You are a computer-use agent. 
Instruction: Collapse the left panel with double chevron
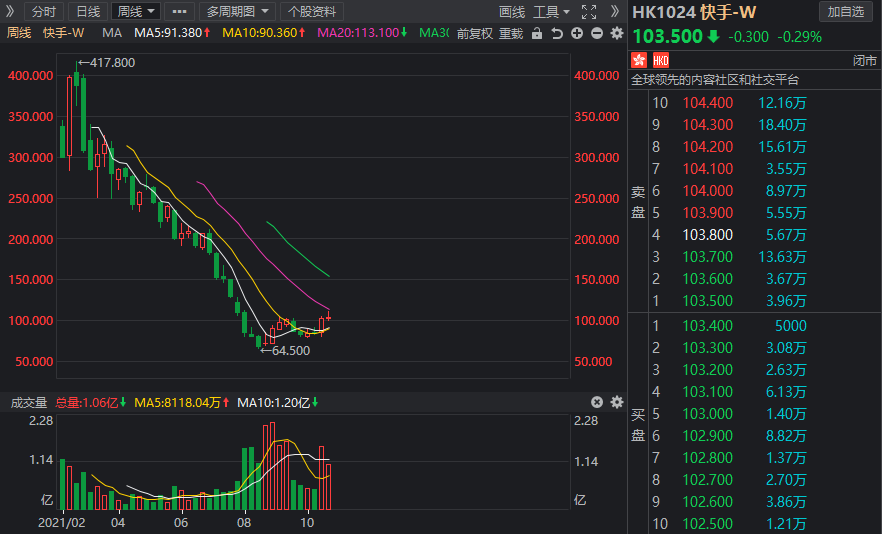point(10,11)
